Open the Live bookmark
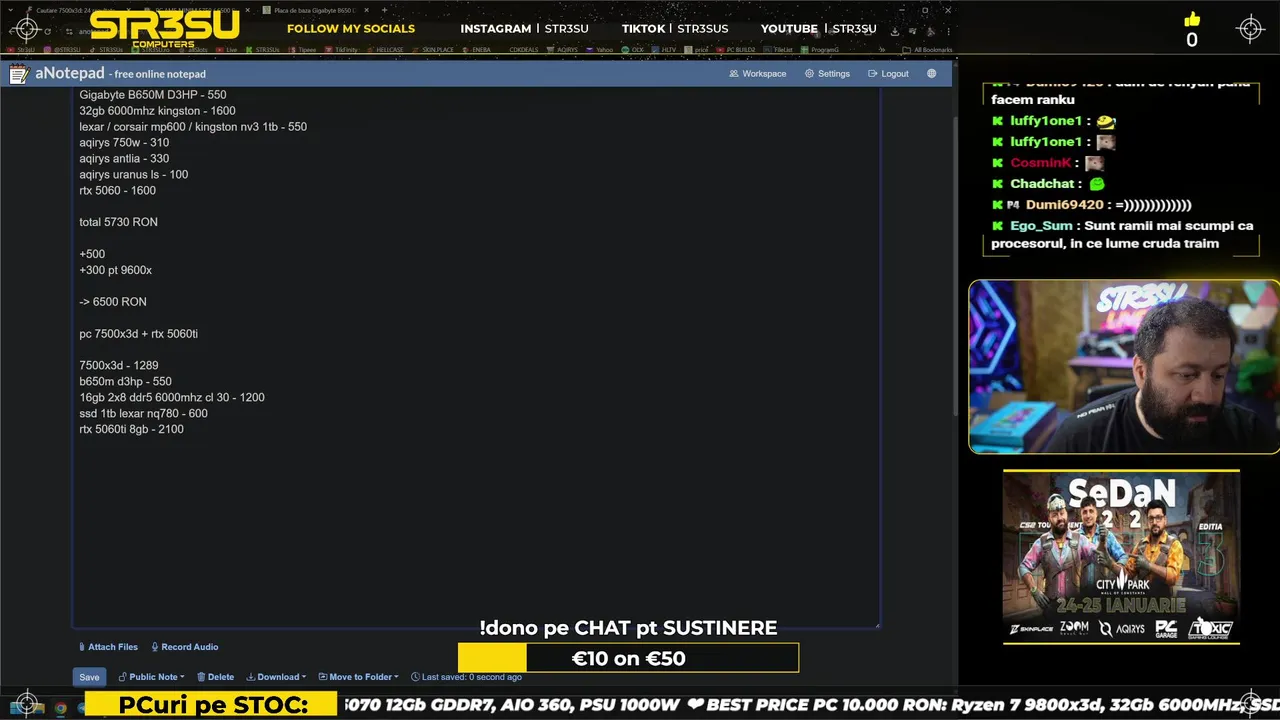Screen dimensions: 1280x720 [x=227, y=49]
